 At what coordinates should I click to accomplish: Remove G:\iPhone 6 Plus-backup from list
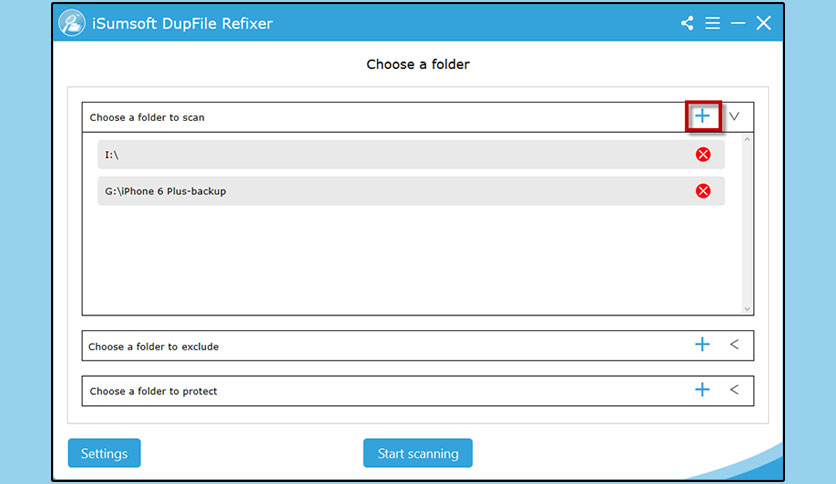(x=703, y=191)
